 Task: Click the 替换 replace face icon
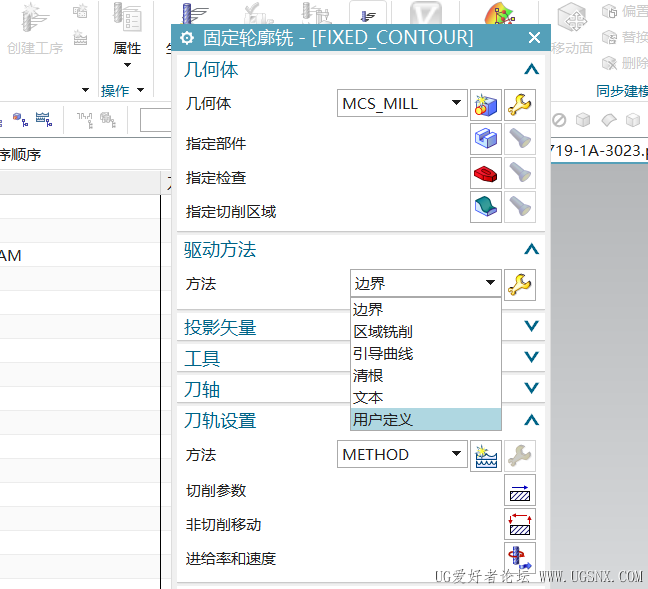(x=610, y=38)
